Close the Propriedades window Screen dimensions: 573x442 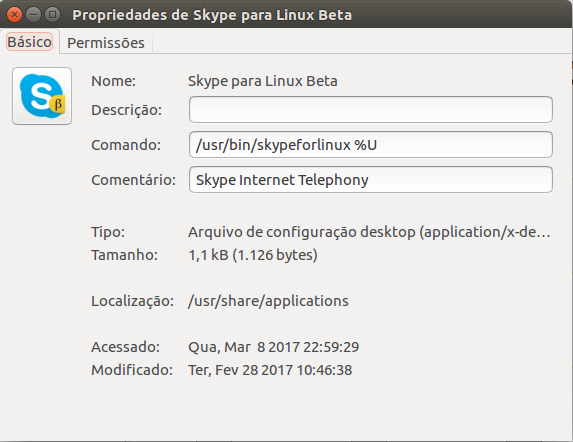[x=15, y=15]
